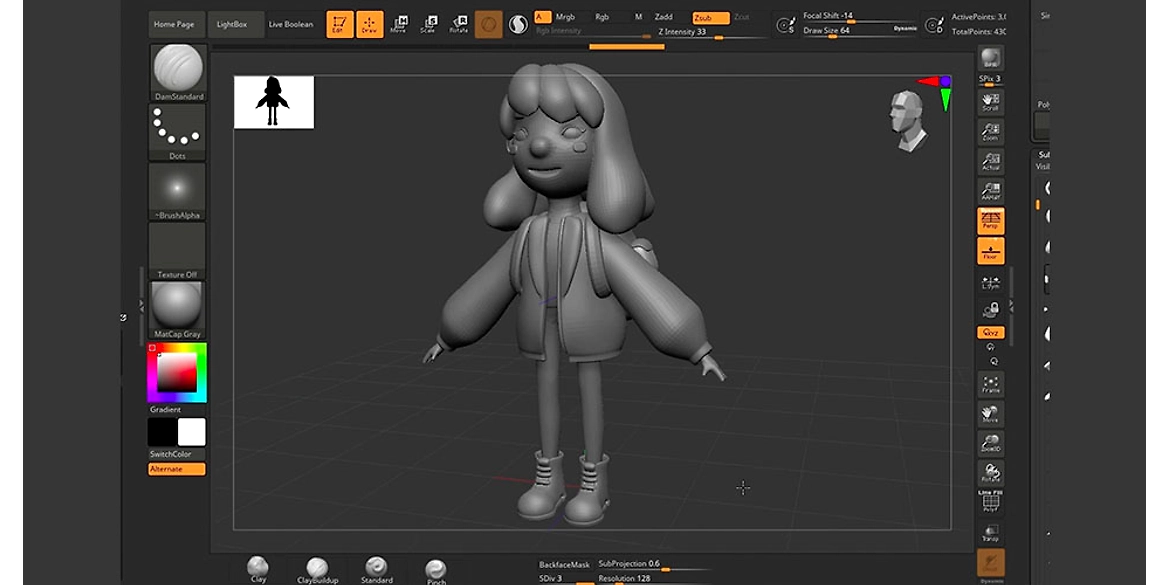Select the black secondary color swatch
This screenshot has width=1170, height=585.
pyautogui.click(x=162, y=432)
